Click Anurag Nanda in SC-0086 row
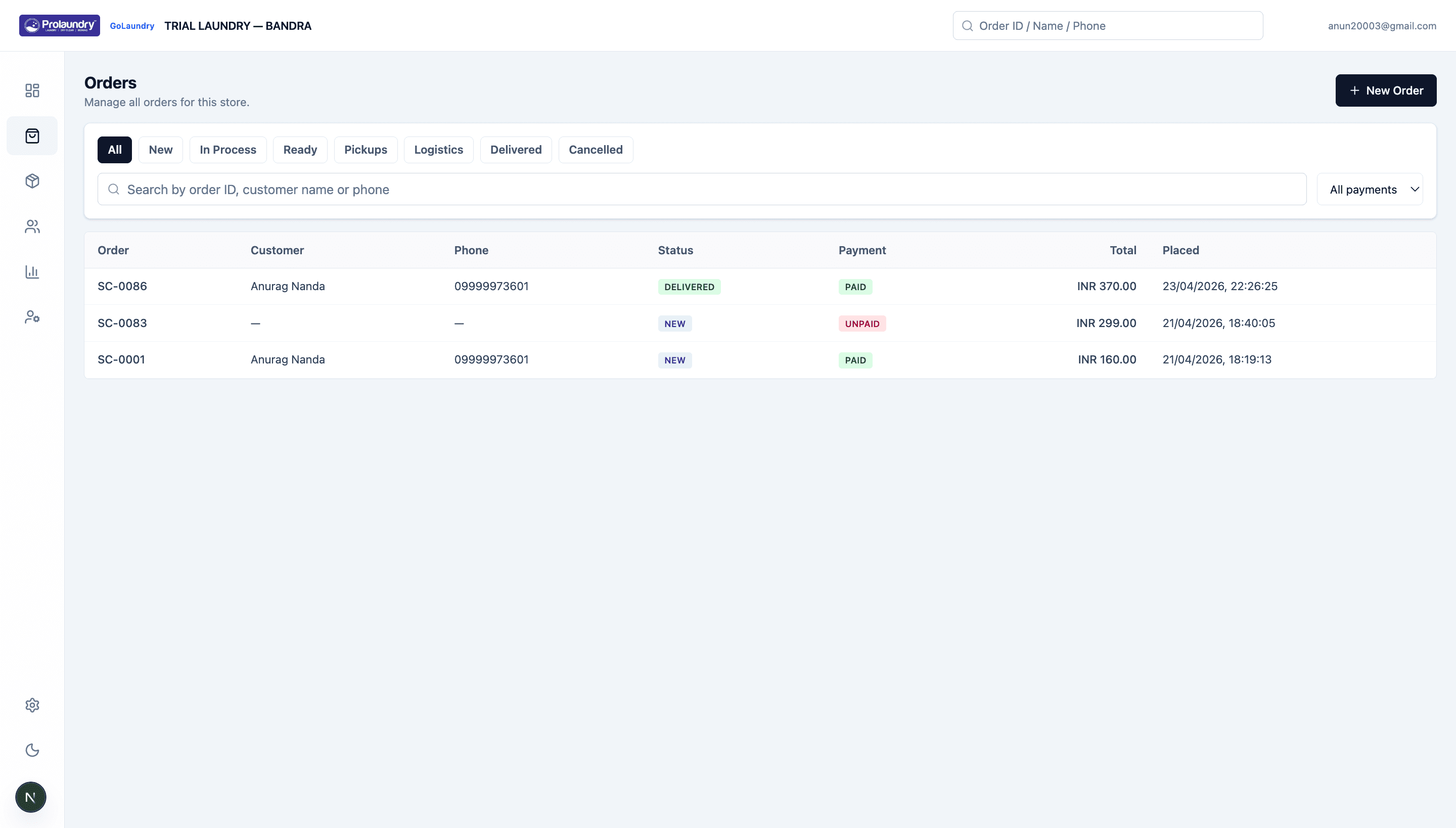Screen dimensions: 1456x828 click(x=288, y=286)
